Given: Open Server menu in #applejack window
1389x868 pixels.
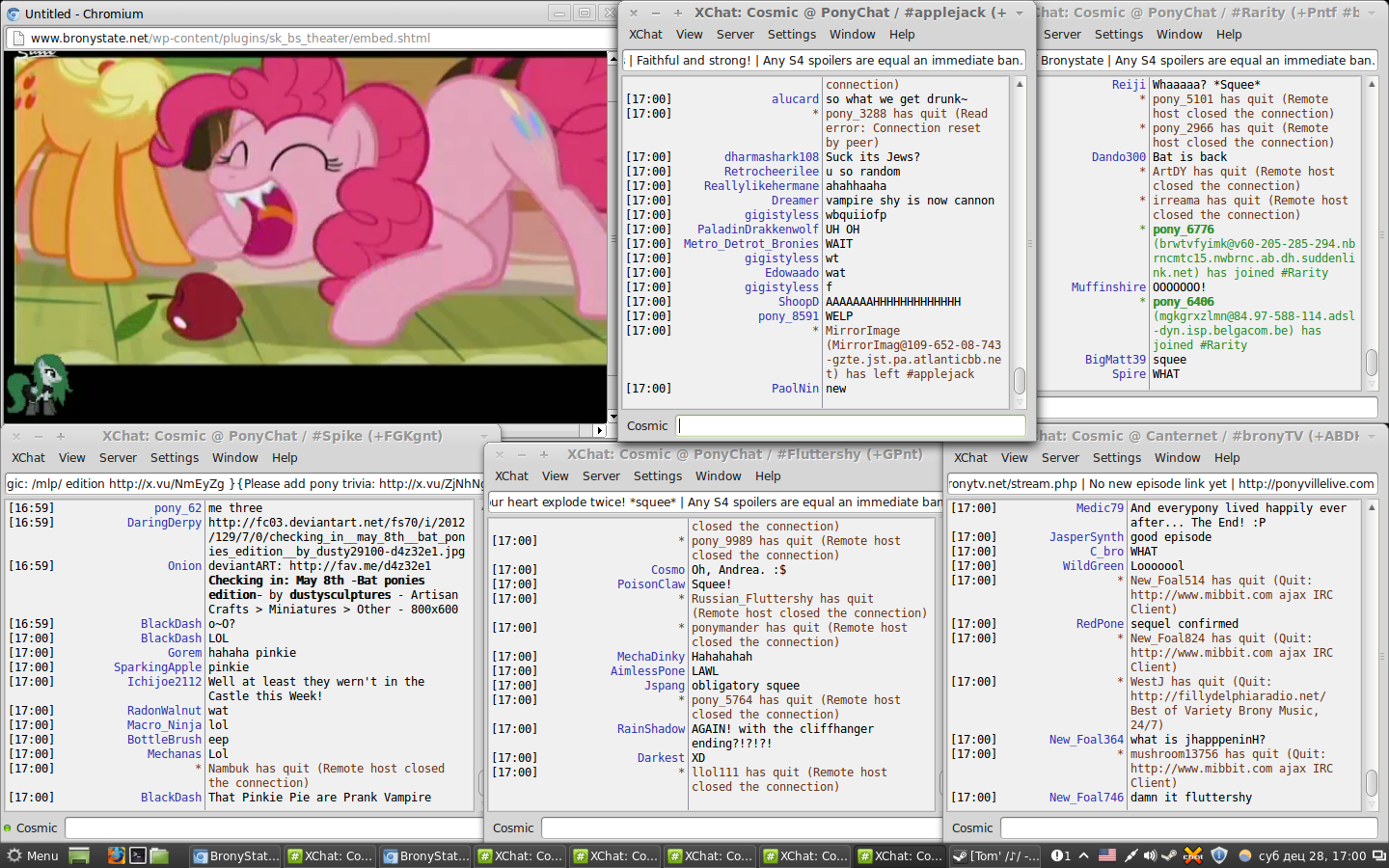Looking at the screenshot, I should click(735, 35).
